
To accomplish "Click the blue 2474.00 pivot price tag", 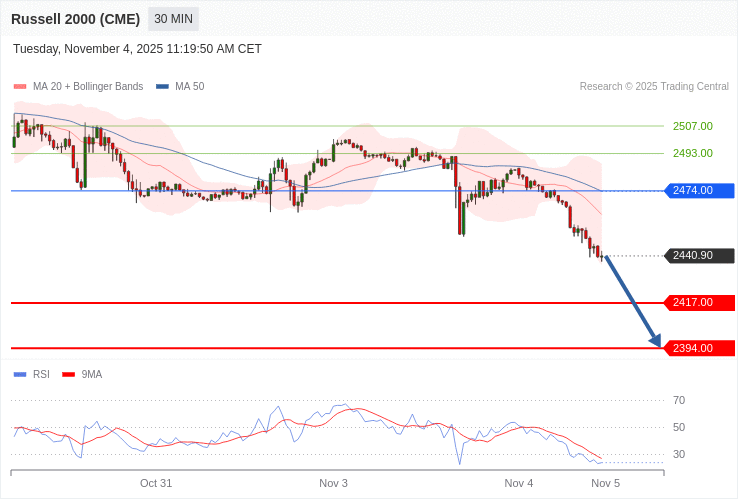I will [699, 190].
